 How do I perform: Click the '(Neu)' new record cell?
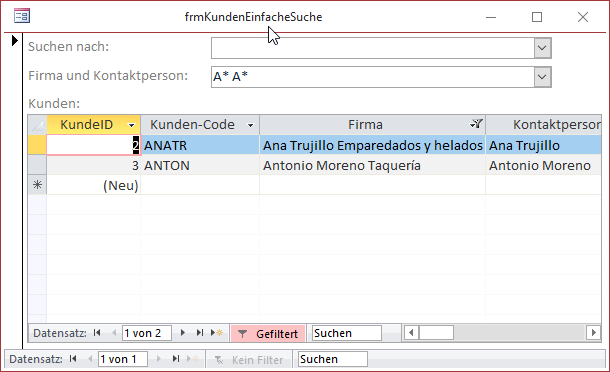pos(93,185)
